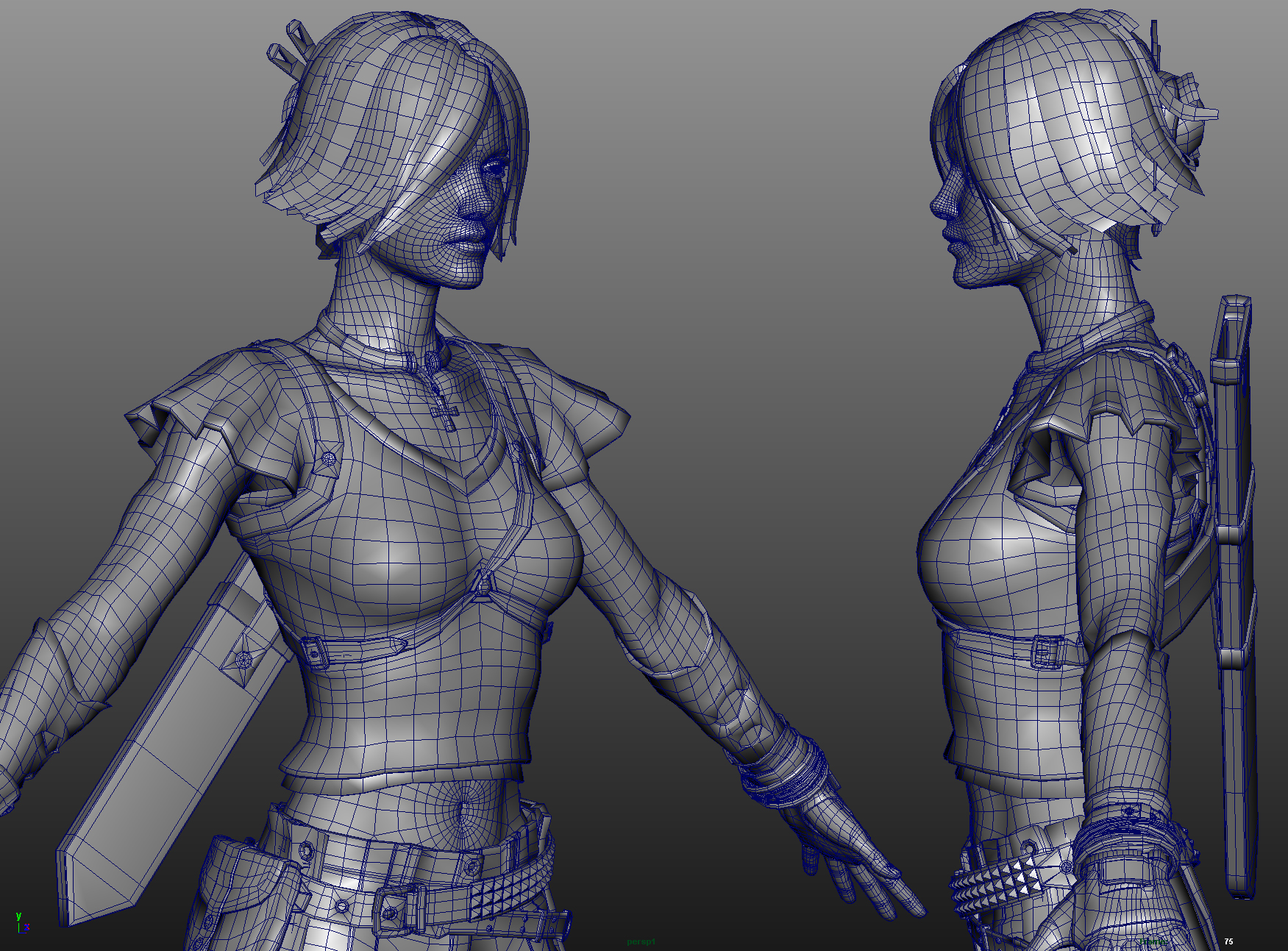1288x951 pixels.
Task: Click the frame number 75 readout
Action: pyautogui.click(x=1228, y=941)
